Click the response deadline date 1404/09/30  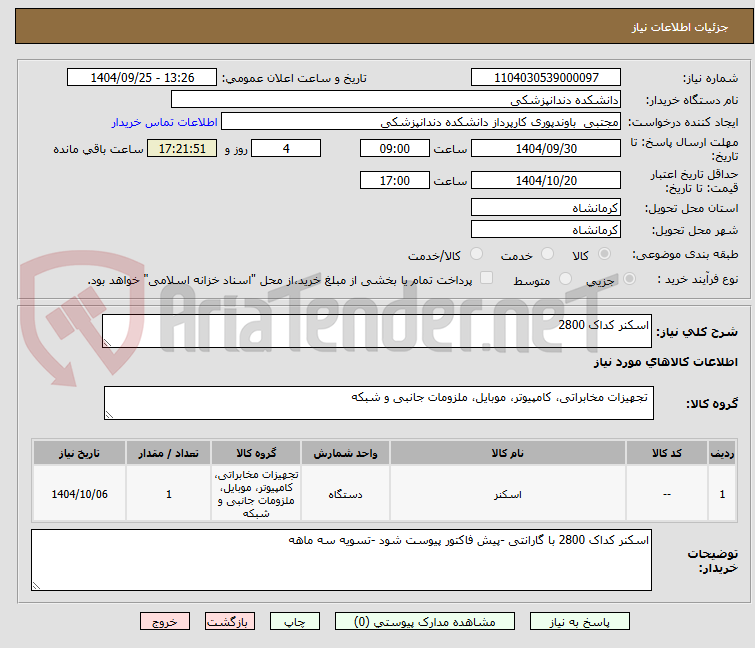coord(546,148)
